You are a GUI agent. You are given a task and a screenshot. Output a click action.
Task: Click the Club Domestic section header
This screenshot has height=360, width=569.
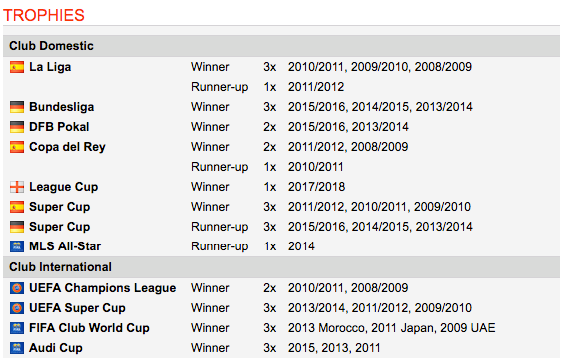281,46
